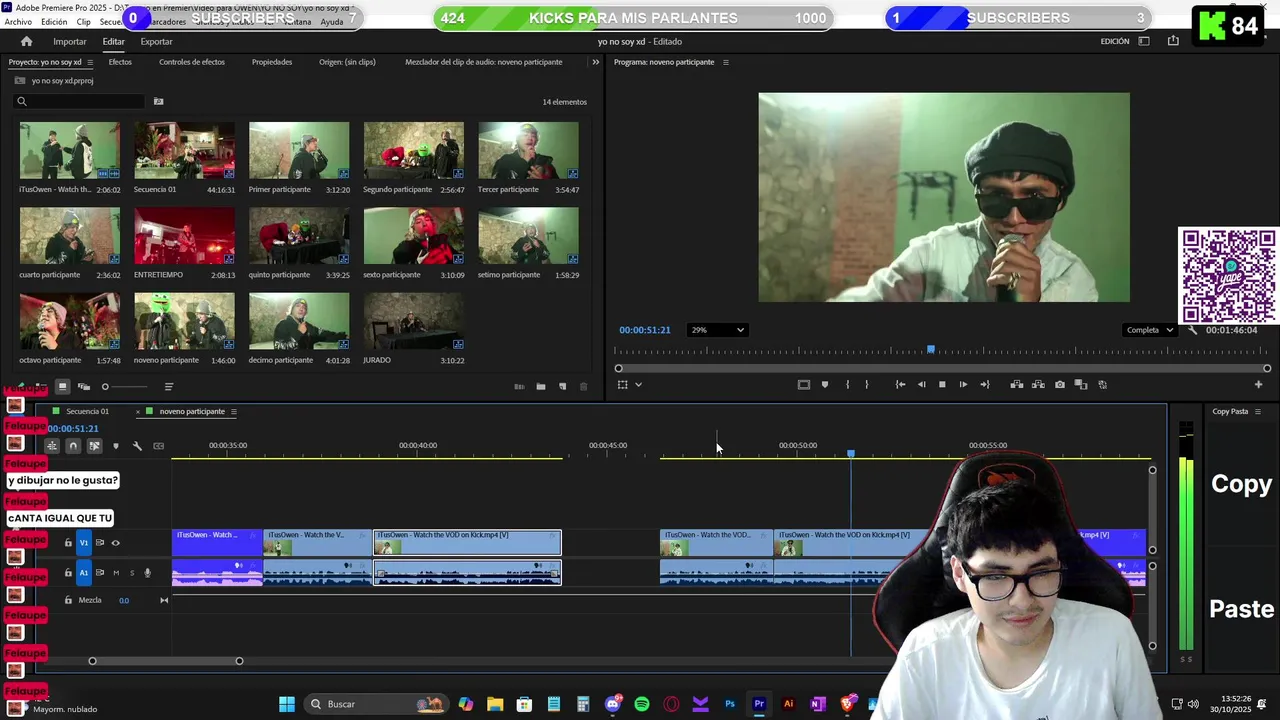The height and width of the screenshot is (720, 1280).
Task: Step forward one frame
Action: (963, 384)
